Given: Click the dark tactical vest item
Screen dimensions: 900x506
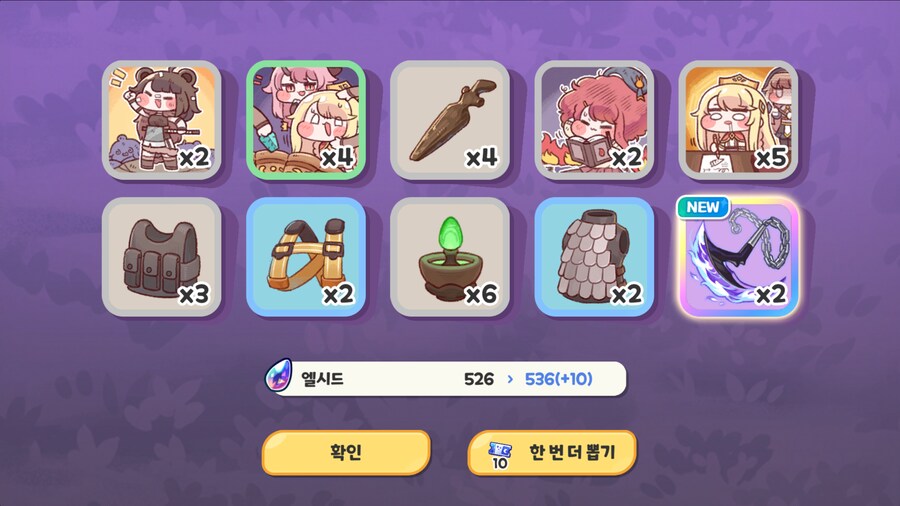Looking at the screenshot, I should (162, 257).
